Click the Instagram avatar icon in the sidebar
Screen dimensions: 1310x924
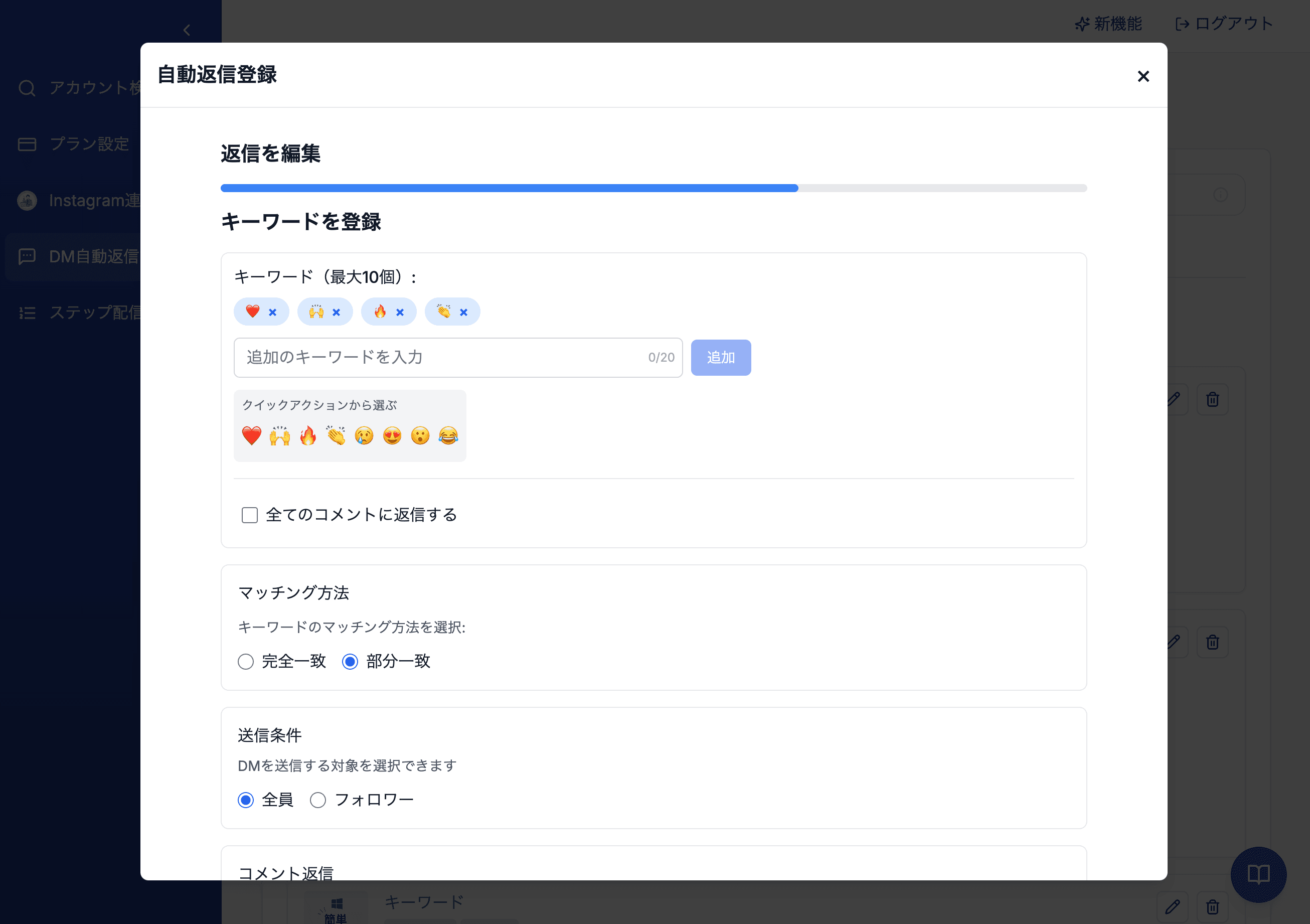(x=27, y=200)
